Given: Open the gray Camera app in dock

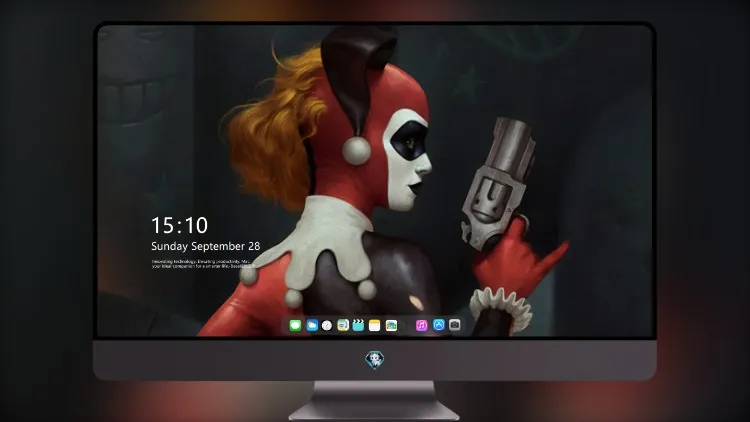Looking at the screenshot, I should point(455,325).
